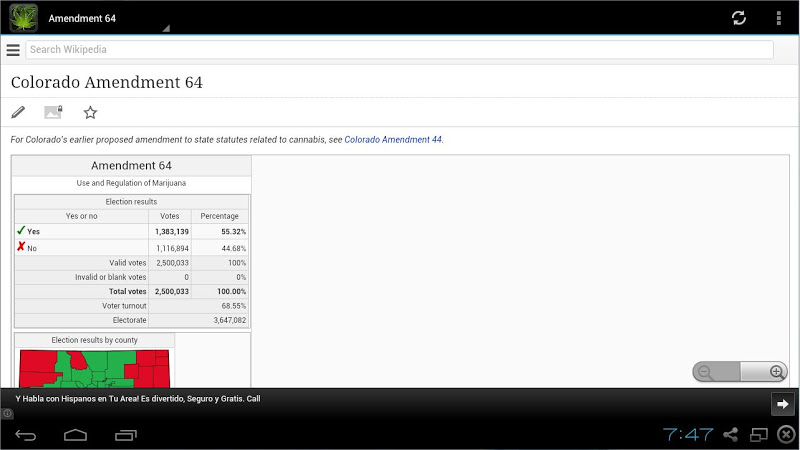This screenshot has height=450, width=800.
Task: Click the Yes or no column header
Action: click(82, 216)
